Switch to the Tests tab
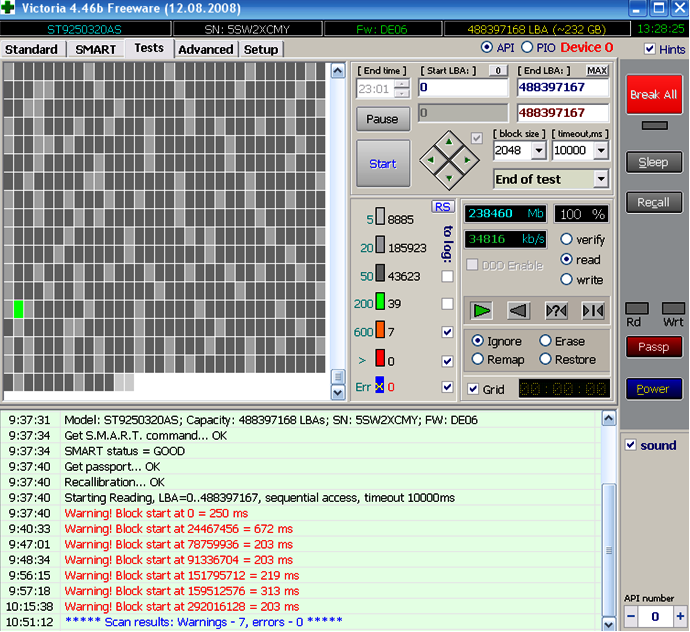 [x=149, y=48]
